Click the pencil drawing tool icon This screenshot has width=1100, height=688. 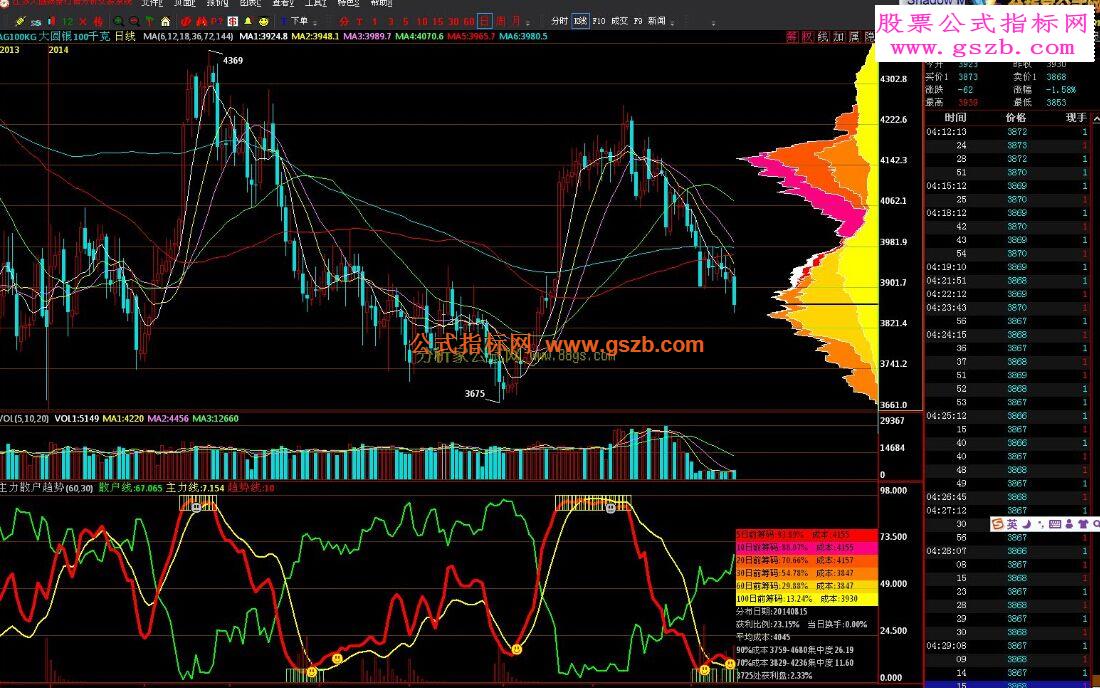(20, 22)
